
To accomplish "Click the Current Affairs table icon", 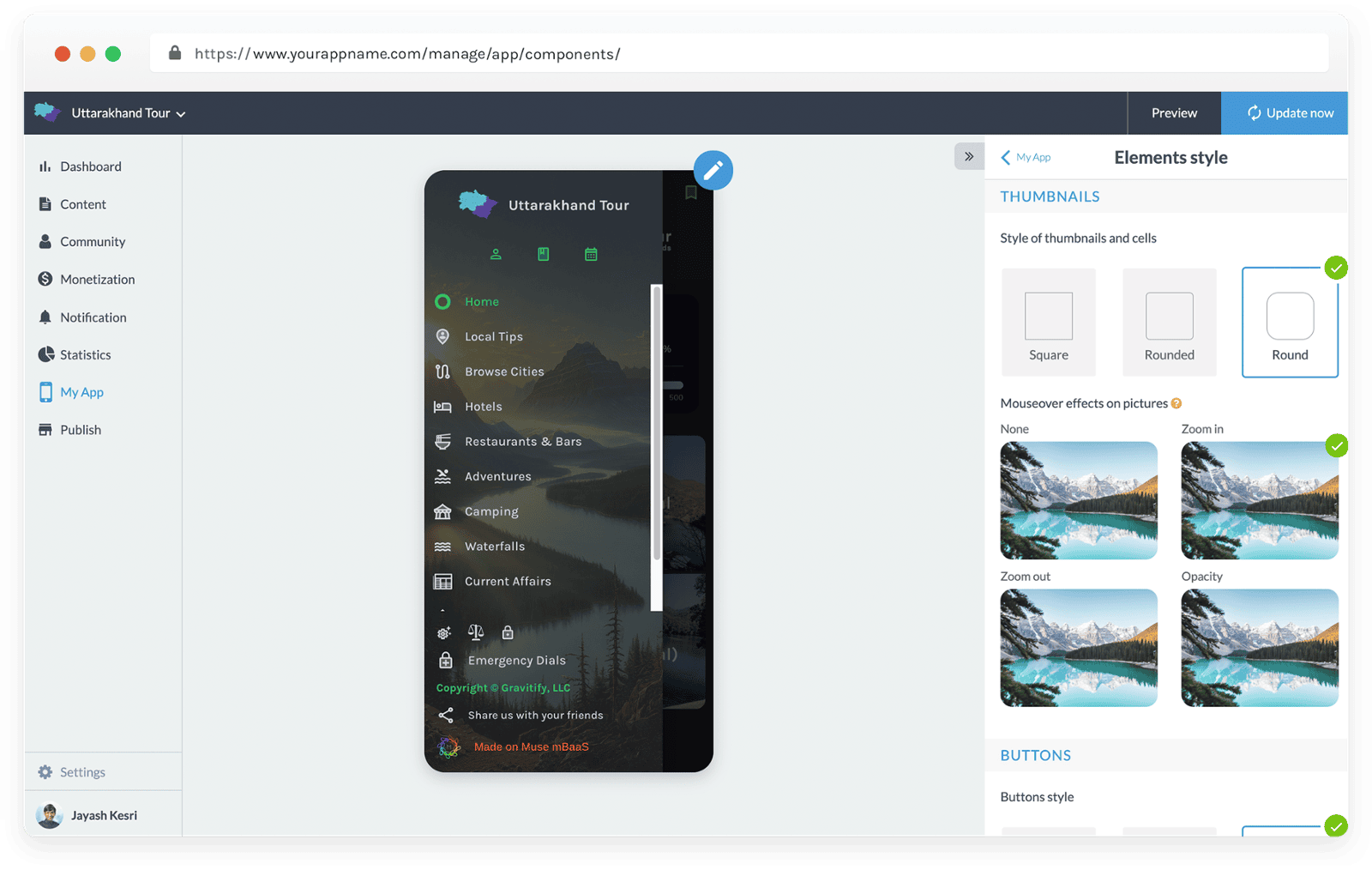I will click(442, 582).
